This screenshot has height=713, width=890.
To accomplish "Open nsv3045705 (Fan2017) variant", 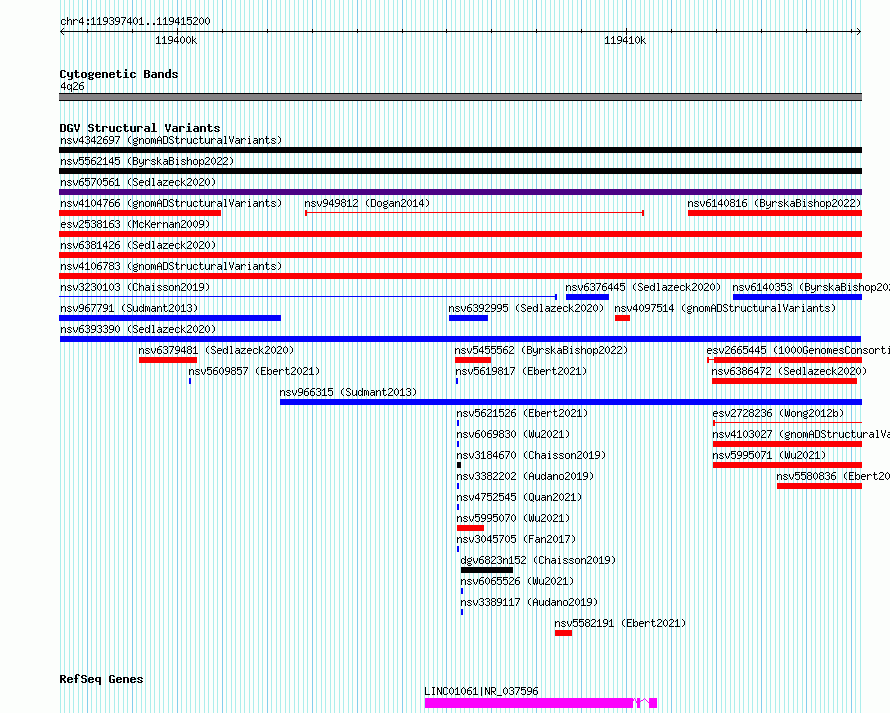I will [x=516, y=539].
